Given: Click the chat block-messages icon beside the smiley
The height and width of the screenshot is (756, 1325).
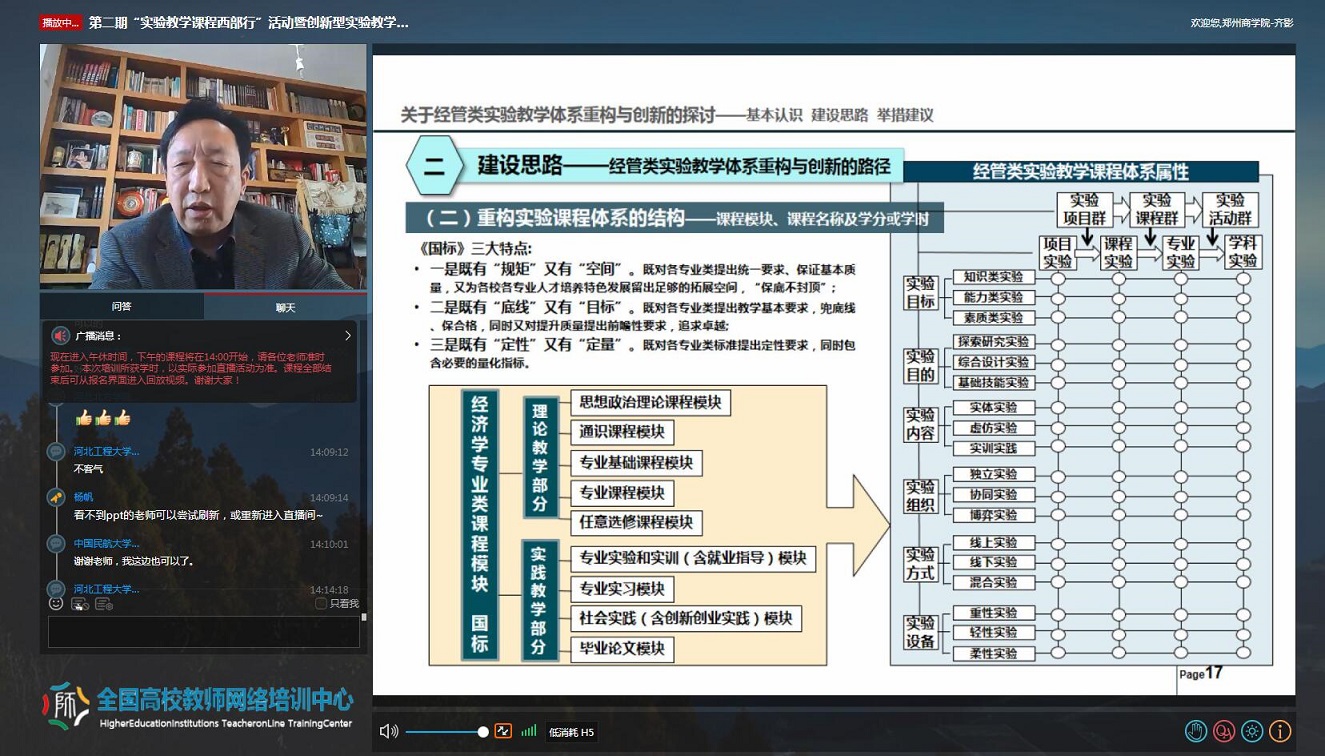Looking at the screenshot, I should click(80, 603).
